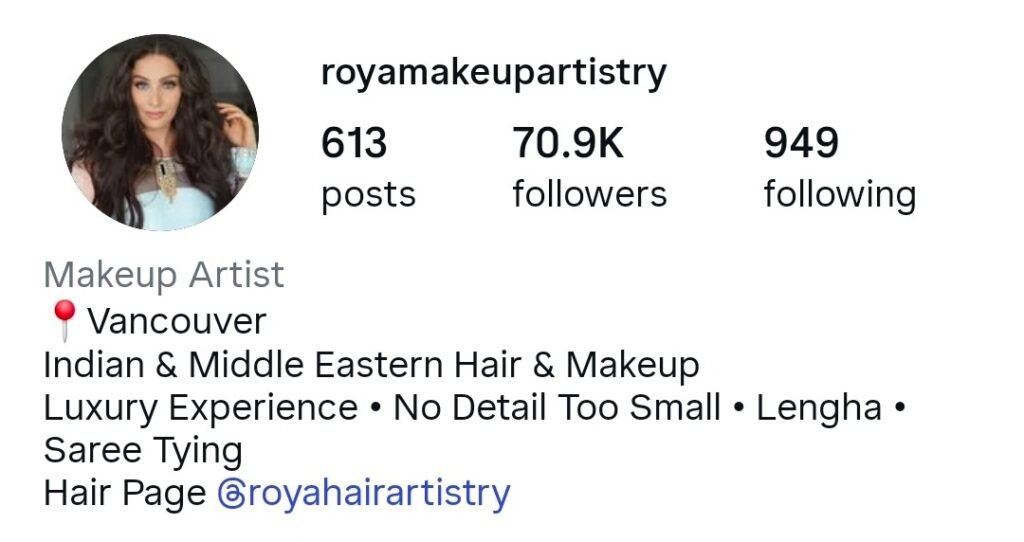Click the royamakeupartistry username heading
1024x542 pixels.
[x=494, y=73]
